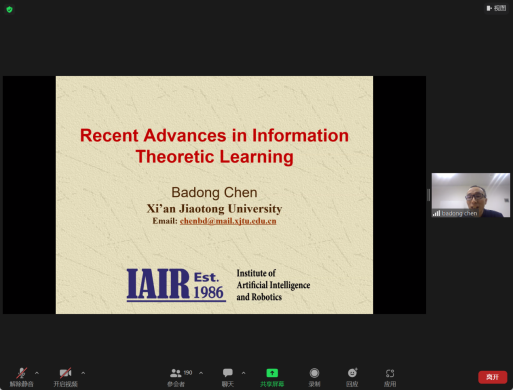Image resolution: width=513 pixels, height=390 pixels.
Task: Unmute the microphone icon
Action: (22, 373)
